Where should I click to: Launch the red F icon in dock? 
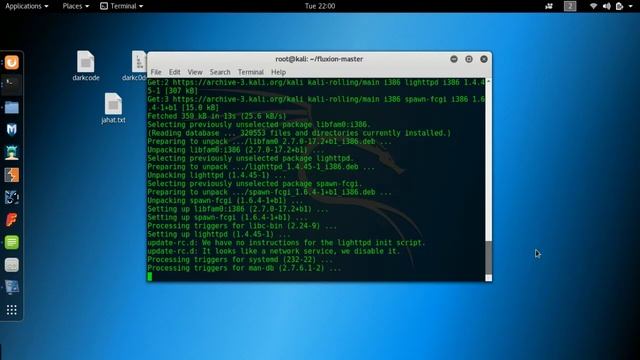12,220
